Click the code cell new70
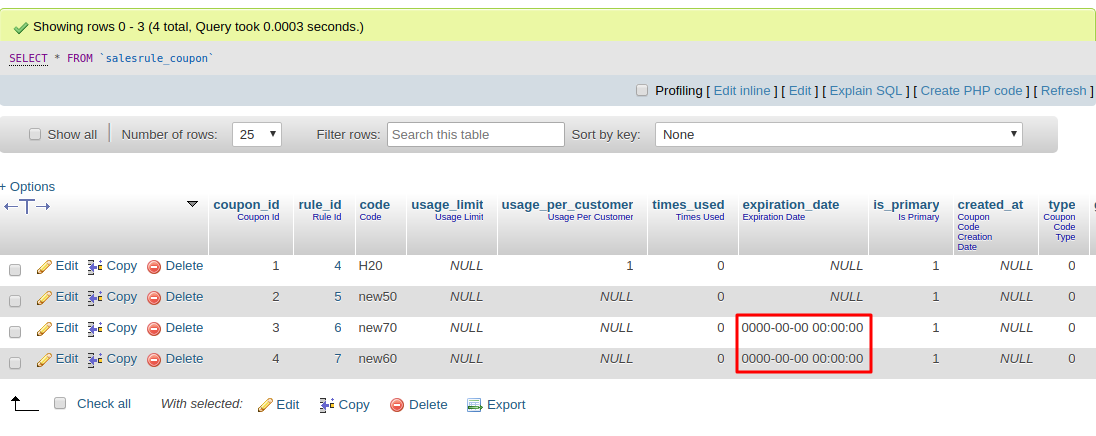 tap(377, 328)
